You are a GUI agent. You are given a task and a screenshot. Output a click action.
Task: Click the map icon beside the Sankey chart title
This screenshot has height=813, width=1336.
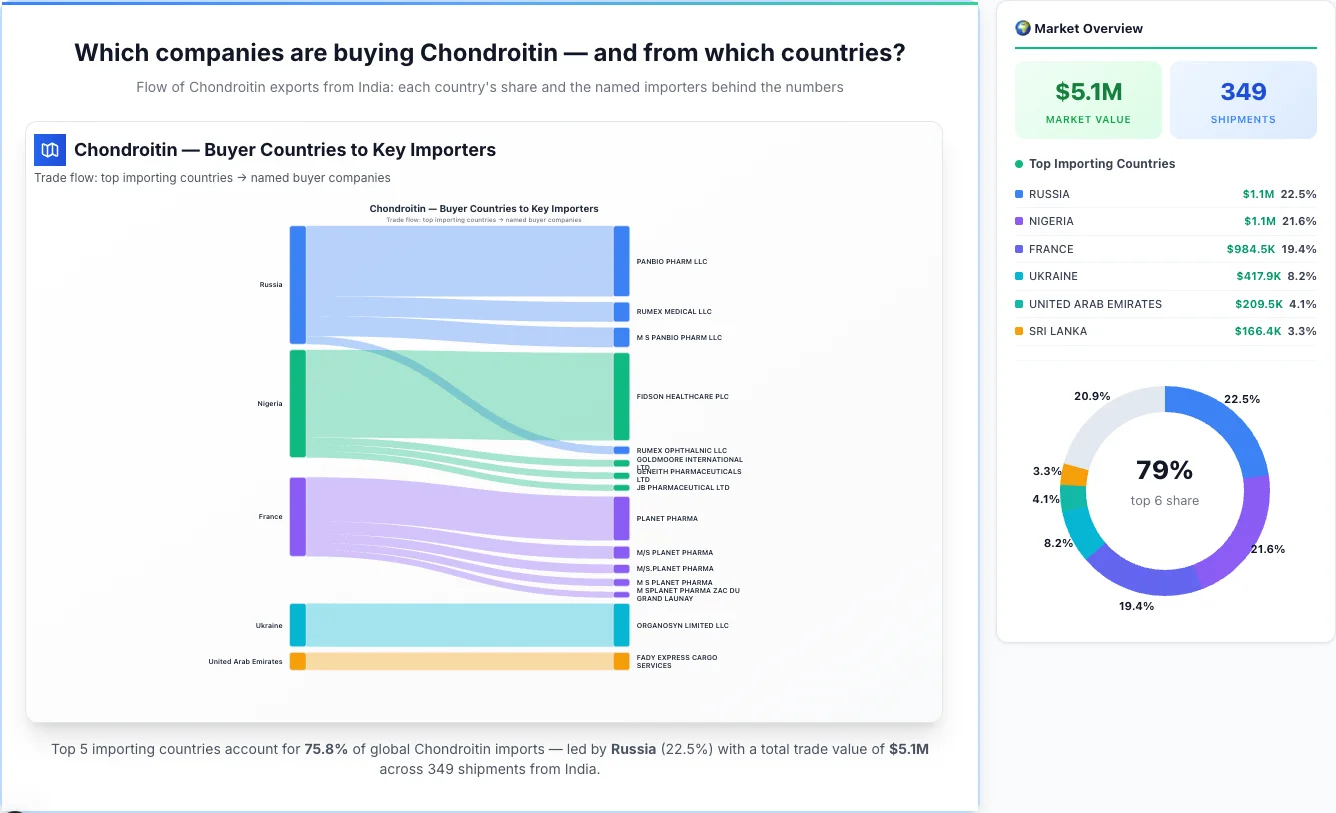[49, 149]
